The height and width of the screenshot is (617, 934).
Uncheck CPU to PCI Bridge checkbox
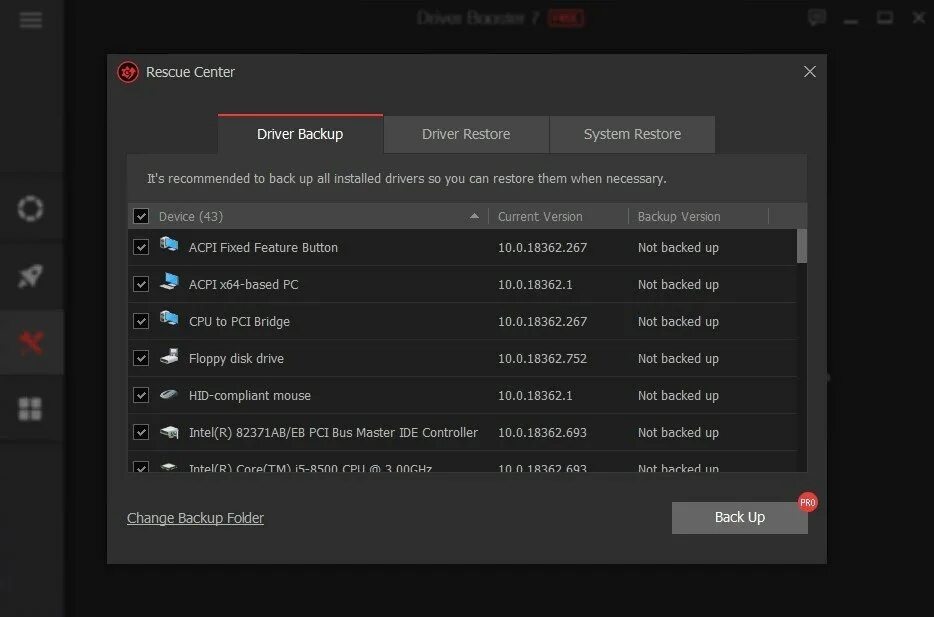click(141, 321)
